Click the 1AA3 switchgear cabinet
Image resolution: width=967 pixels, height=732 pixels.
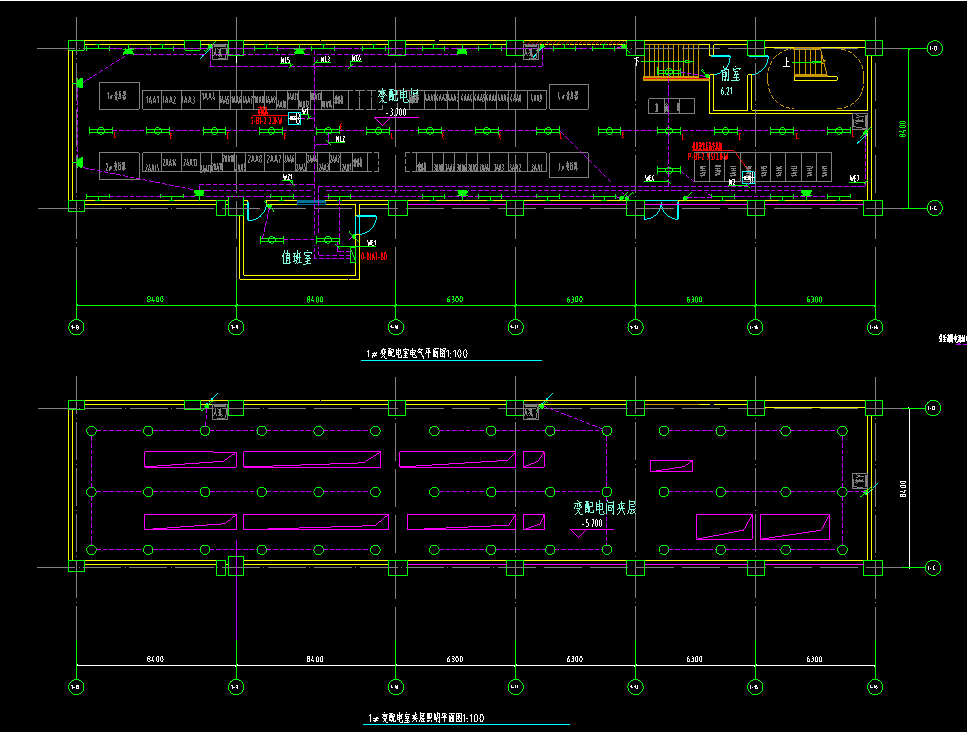click(x=189, y=99)
